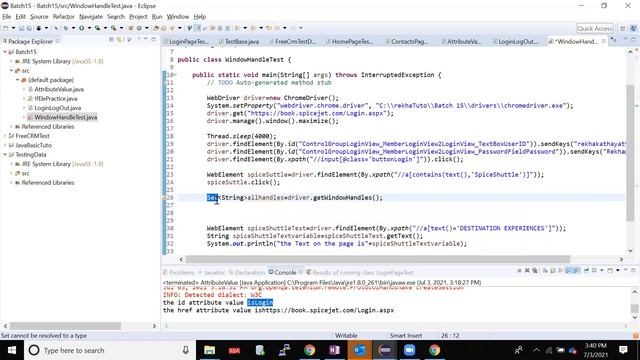Collapse the TestingData project node
640x360 pixels.
[5, 155]
